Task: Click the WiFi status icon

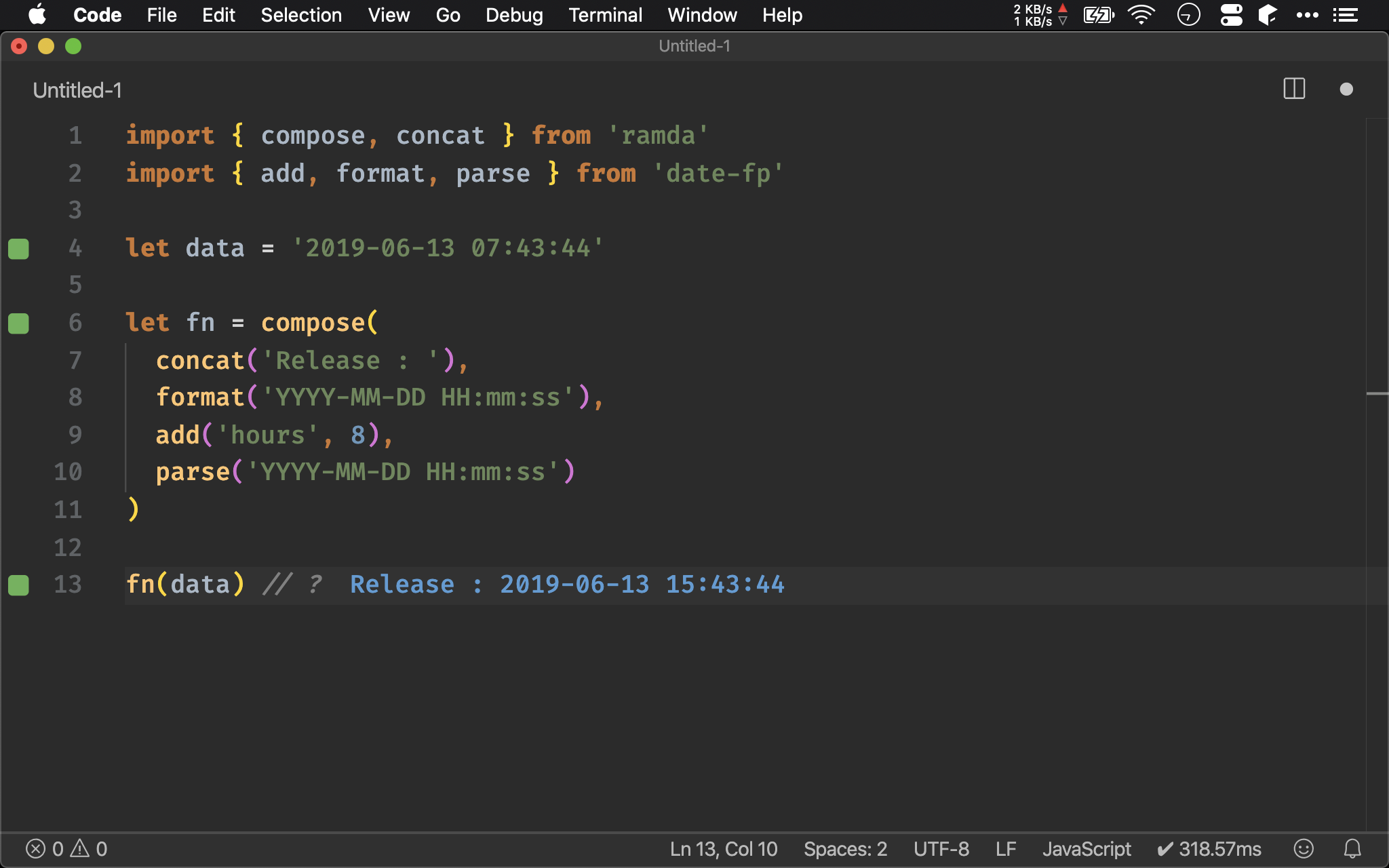Action: (x=1141, y=15)
